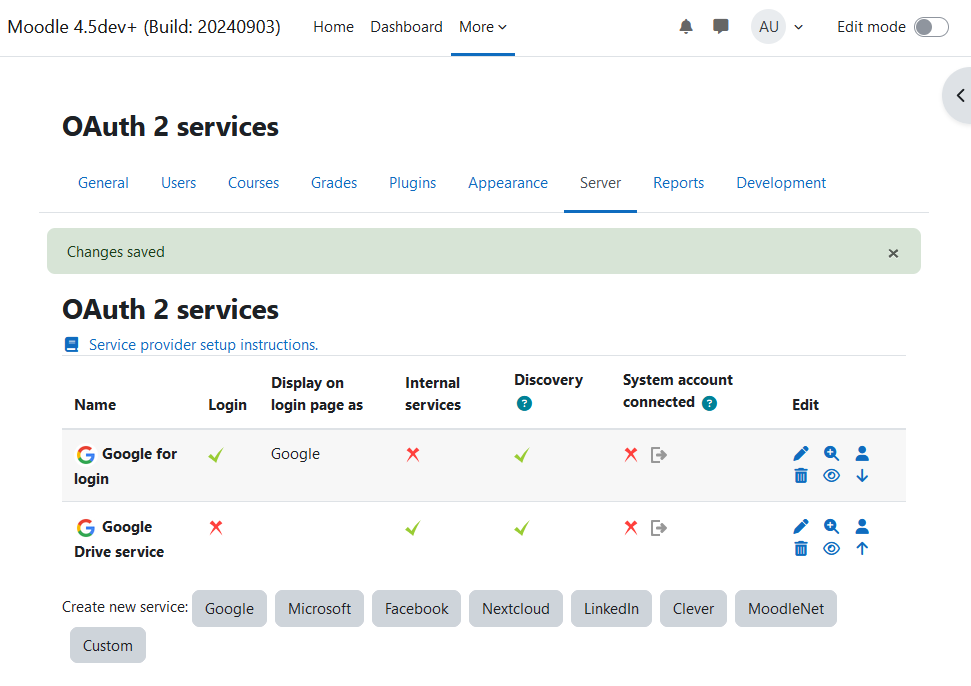Image resolution: width=971 pixels, height=686 pixels.
Task: Connect system account for Google for login
Action: coord(658,455)
